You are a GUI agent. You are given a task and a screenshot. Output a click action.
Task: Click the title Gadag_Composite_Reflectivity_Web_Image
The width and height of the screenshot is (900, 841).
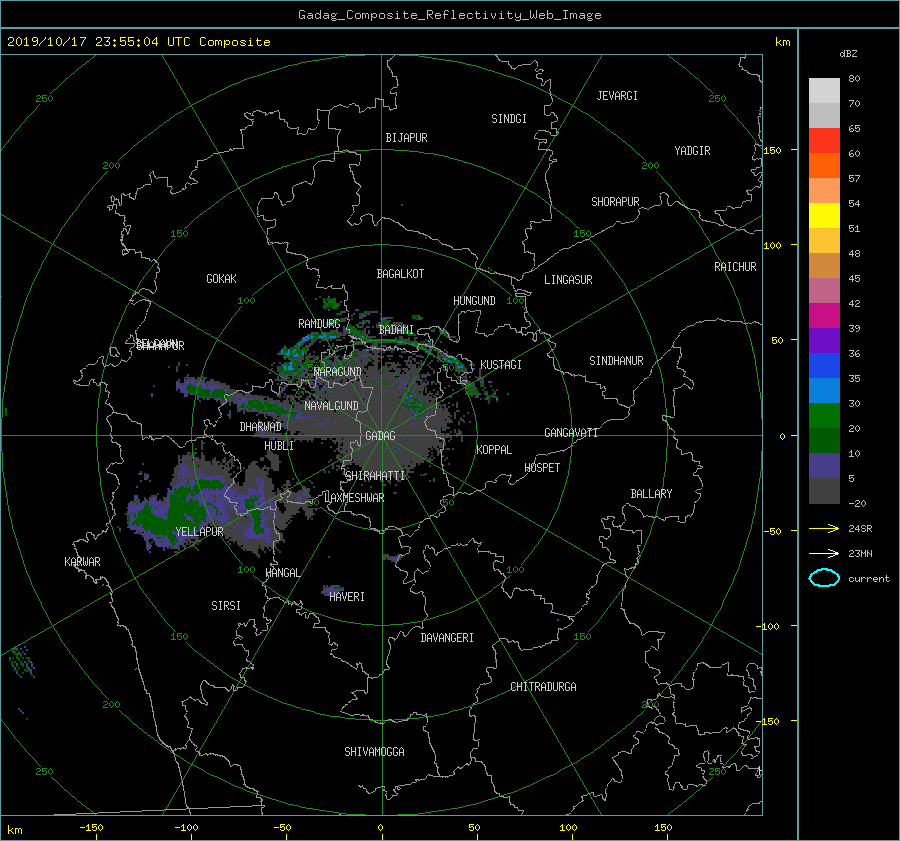pyautogui.click(x=449, y=15)
